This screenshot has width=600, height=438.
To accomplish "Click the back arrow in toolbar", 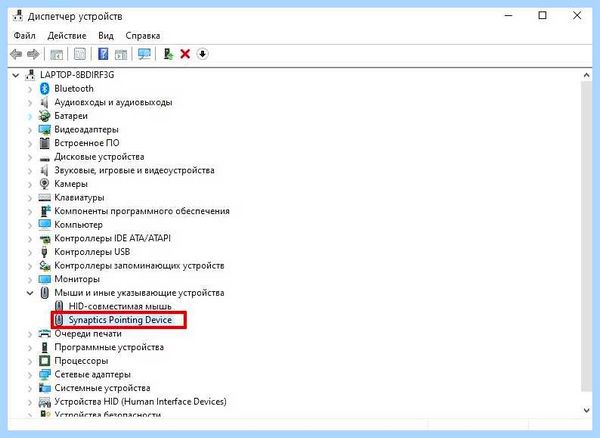I will click(x=16, y=54).
